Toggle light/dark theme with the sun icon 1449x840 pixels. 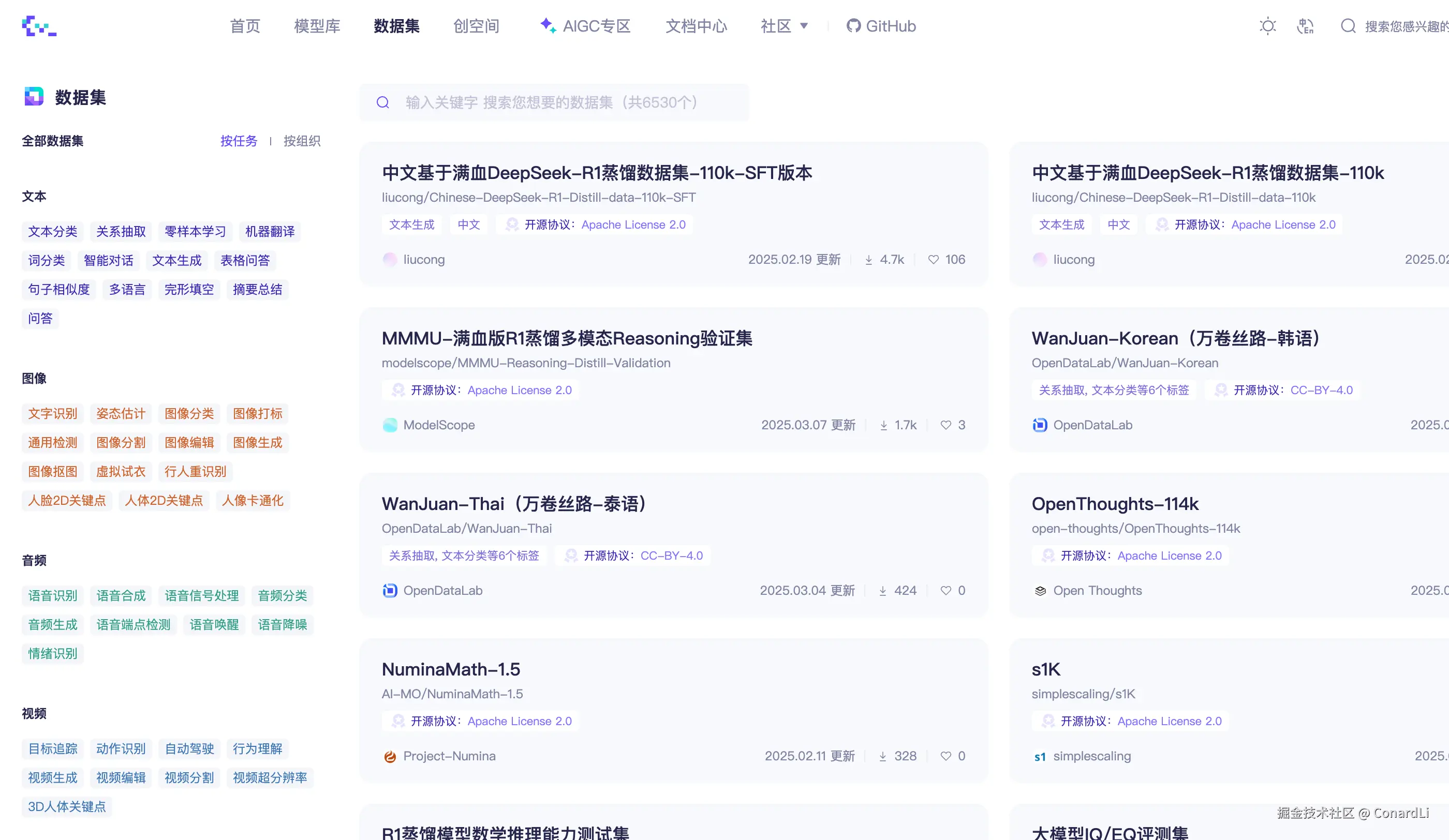[1267, 26]
